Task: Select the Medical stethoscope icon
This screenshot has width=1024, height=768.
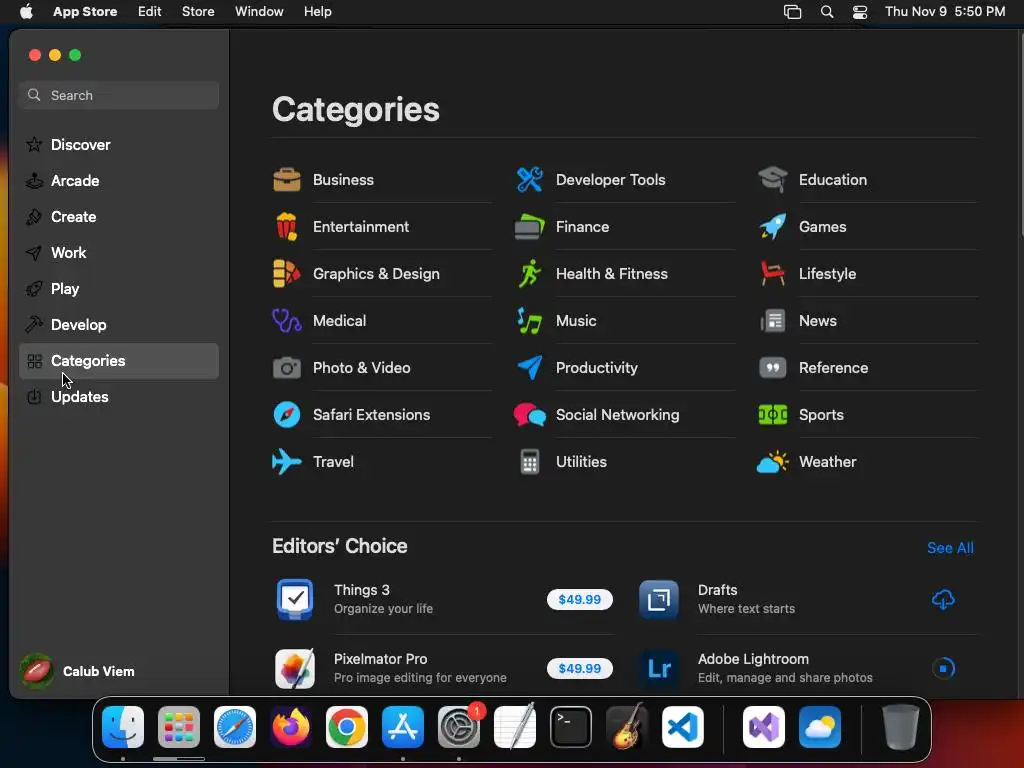Action: click(x=287, y=321)
